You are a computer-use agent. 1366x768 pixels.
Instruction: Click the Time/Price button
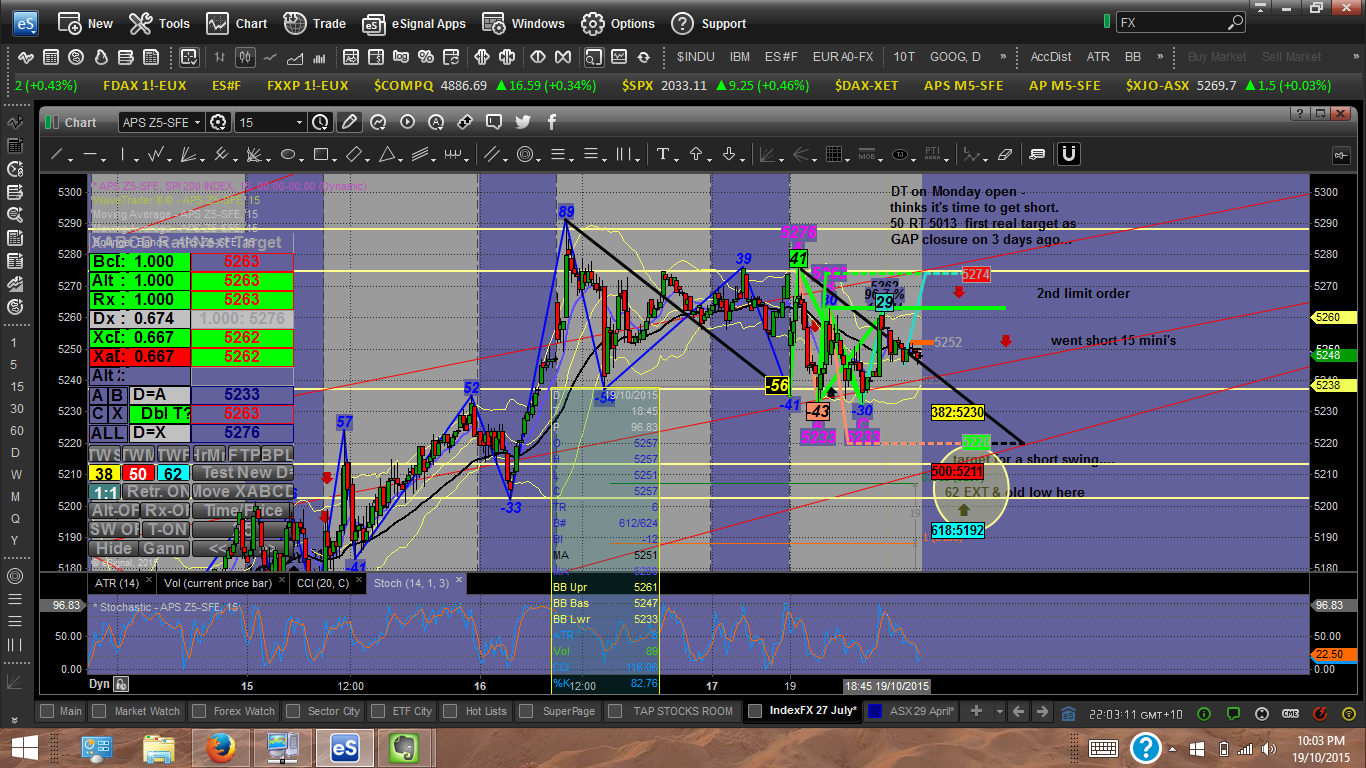[x=242, y=510]
